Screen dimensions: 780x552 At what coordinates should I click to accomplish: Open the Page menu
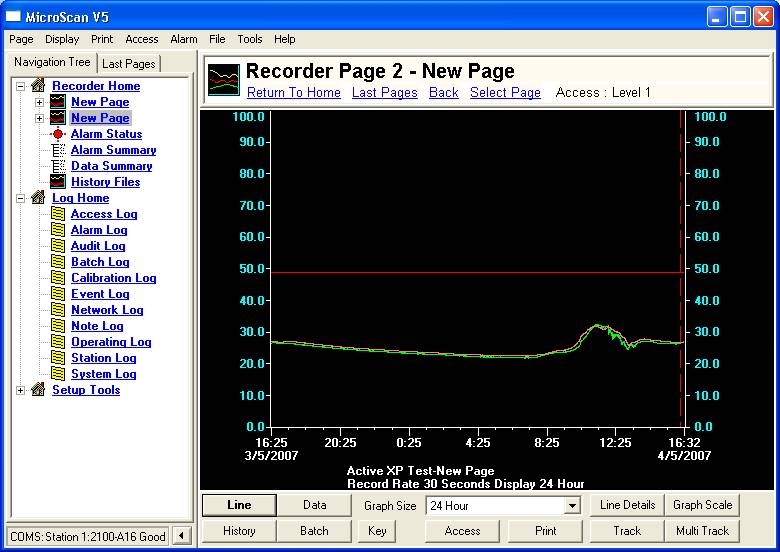click(x=21, y=39)
